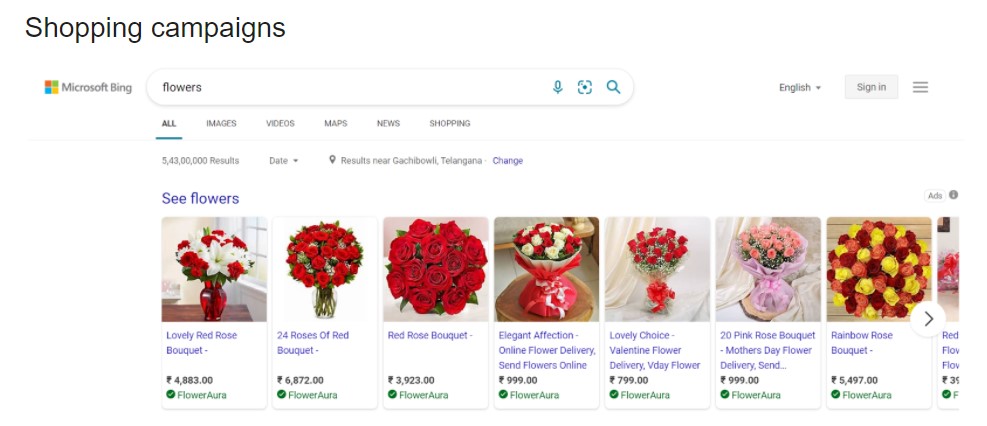The image size is (987, 426).
Task: Open the English language dropdown
Action: (800, 87)
